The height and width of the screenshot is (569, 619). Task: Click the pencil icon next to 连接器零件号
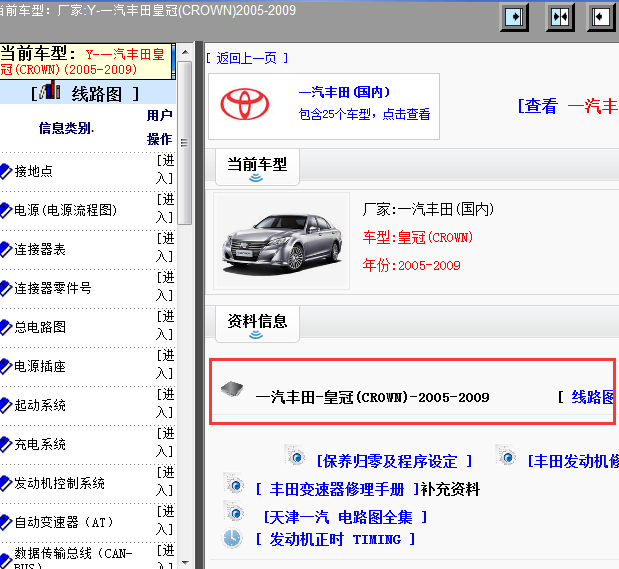(x=6, y=288)
